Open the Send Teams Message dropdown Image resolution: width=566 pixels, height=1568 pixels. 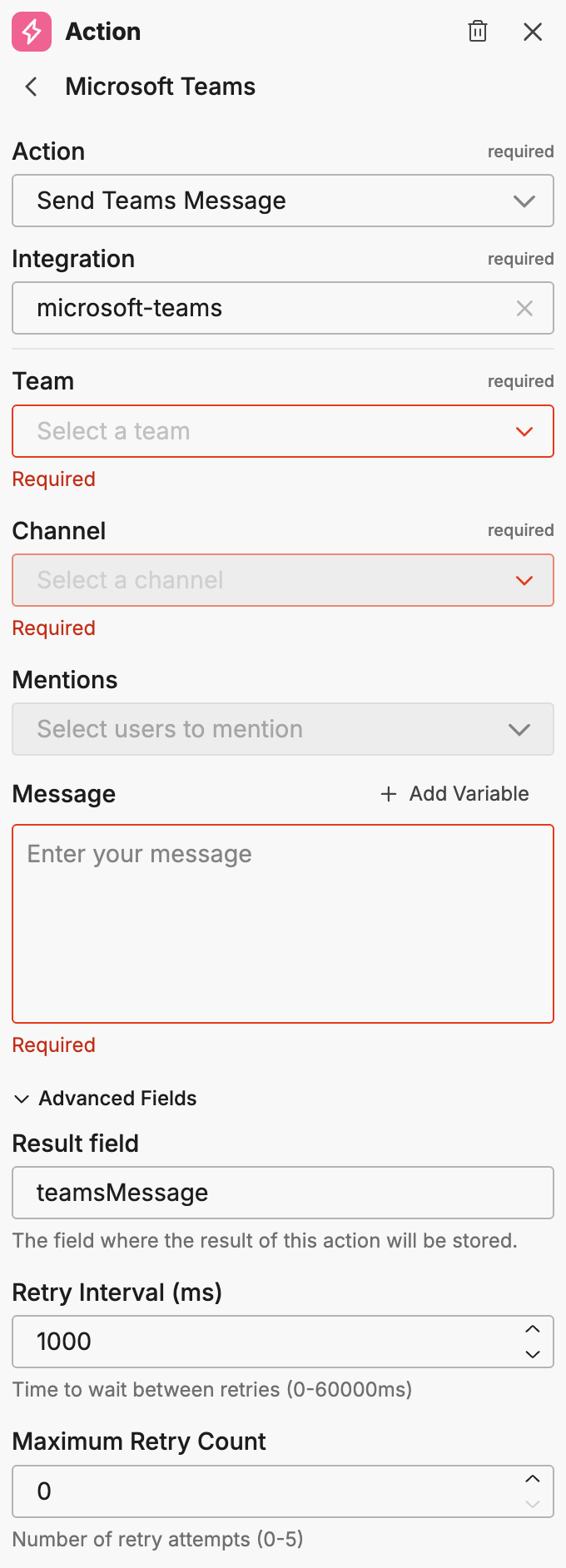283,201
